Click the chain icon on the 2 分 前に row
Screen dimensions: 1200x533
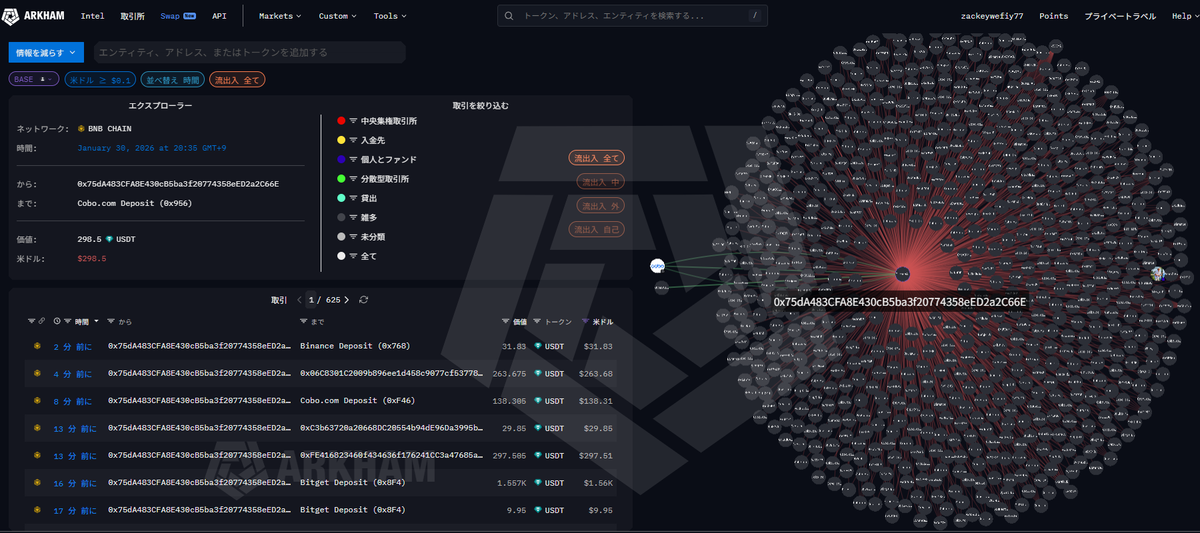tap(37, 346)
